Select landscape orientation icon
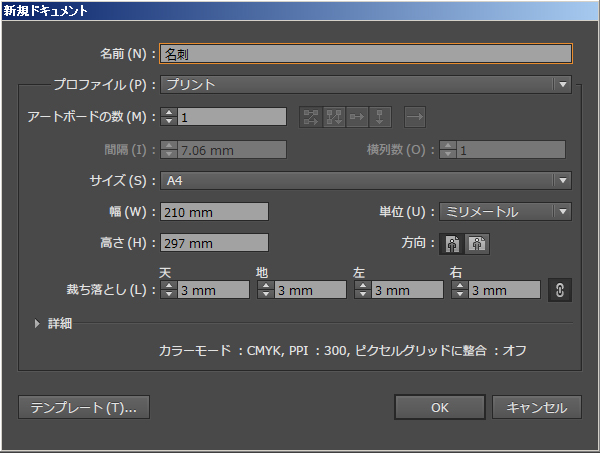 (477, 243)
